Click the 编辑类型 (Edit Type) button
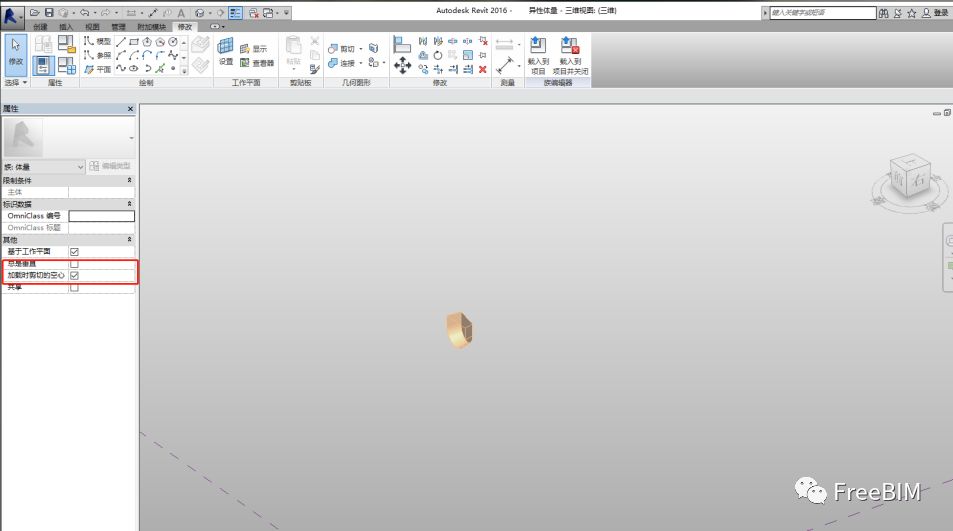Screen dimensions: 953x531 tap(110, 166)
